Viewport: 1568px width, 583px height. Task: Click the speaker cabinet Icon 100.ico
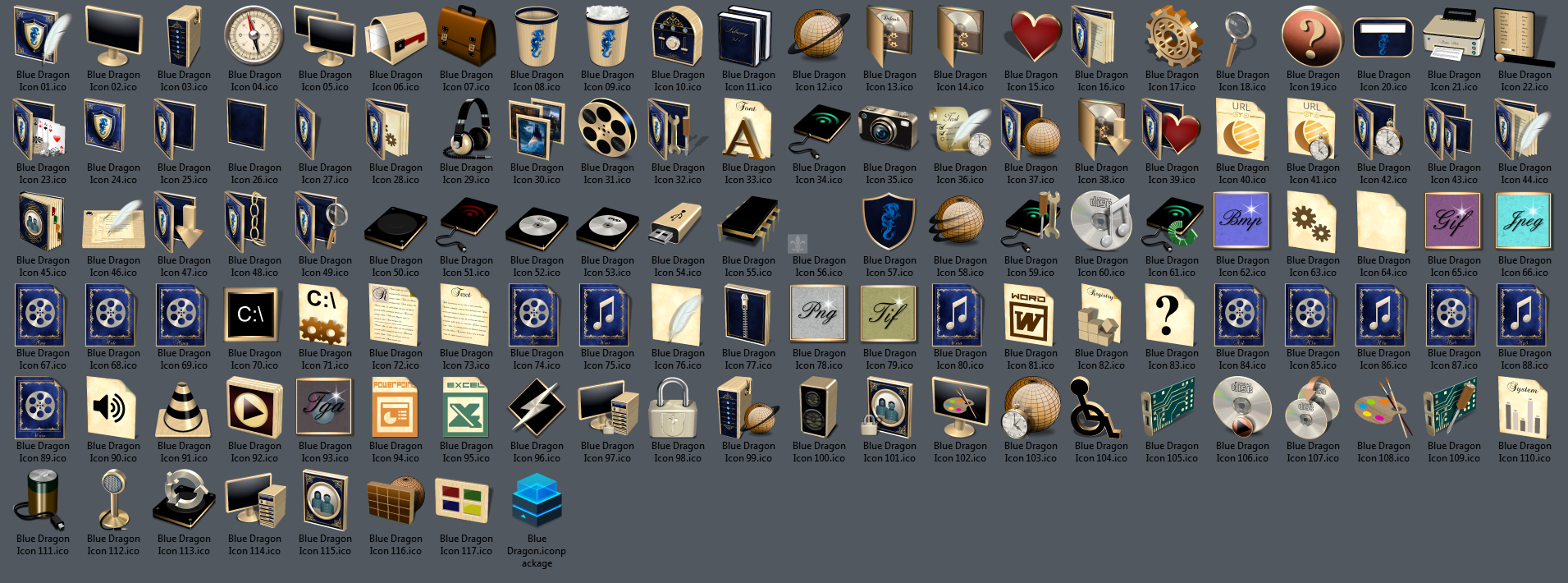(819, 407)
